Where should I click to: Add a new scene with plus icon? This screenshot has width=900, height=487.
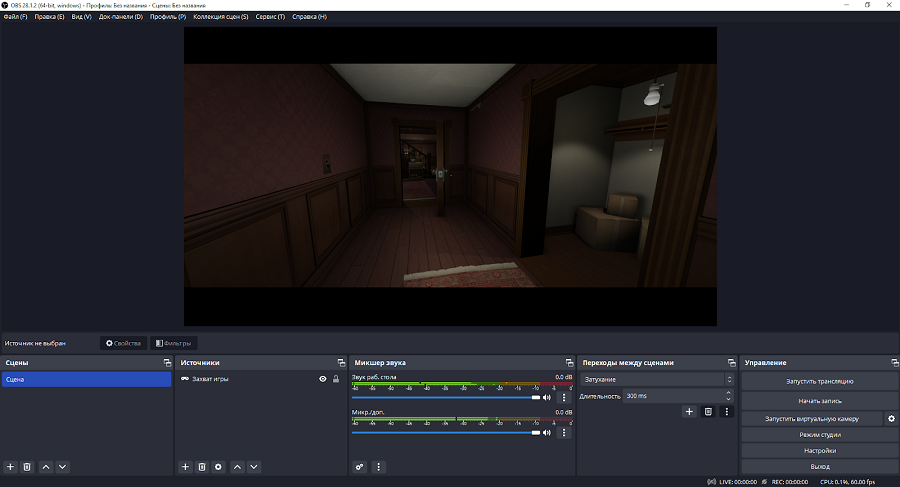11,467
